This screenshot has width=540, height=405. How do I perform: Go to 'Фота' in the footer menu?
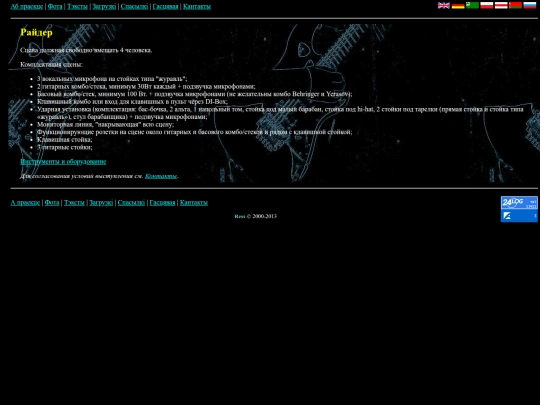tap(52, 202)
